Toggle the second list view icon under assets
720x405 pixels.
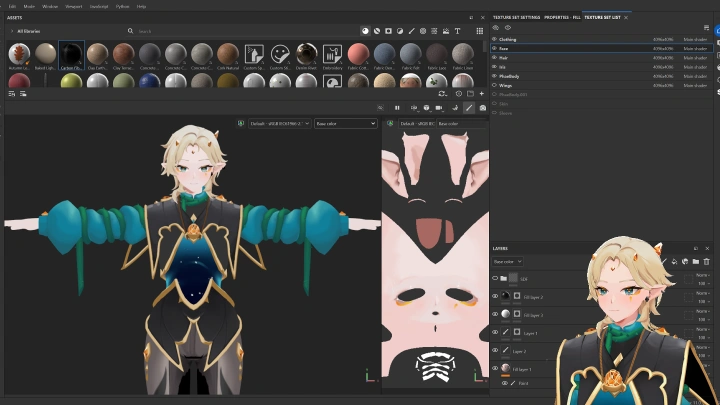coord(23,94)
